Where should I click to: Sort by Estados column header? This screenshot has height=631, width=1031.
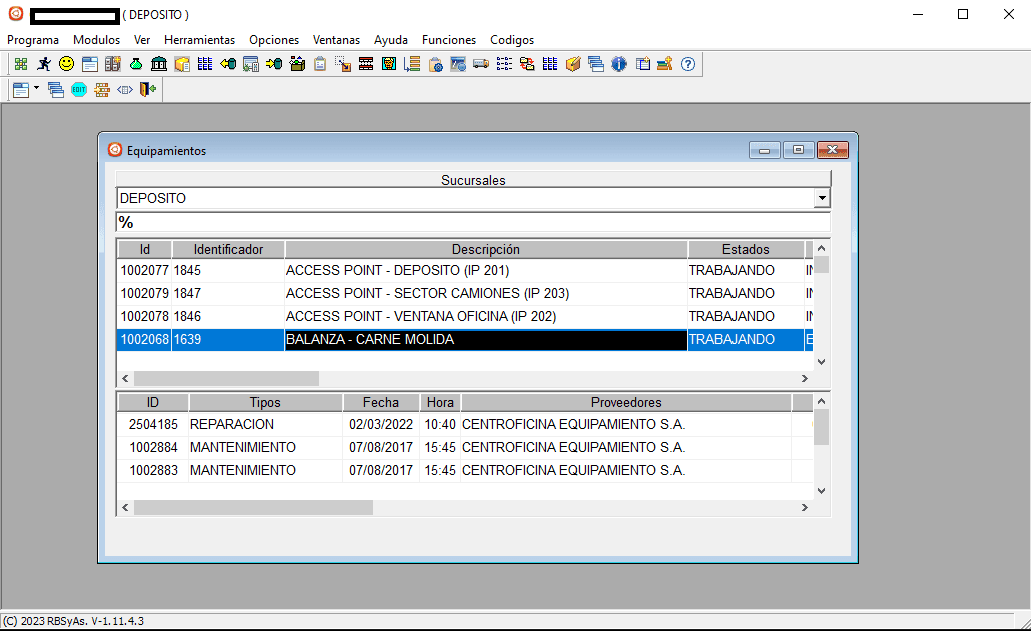click(746, 250)
